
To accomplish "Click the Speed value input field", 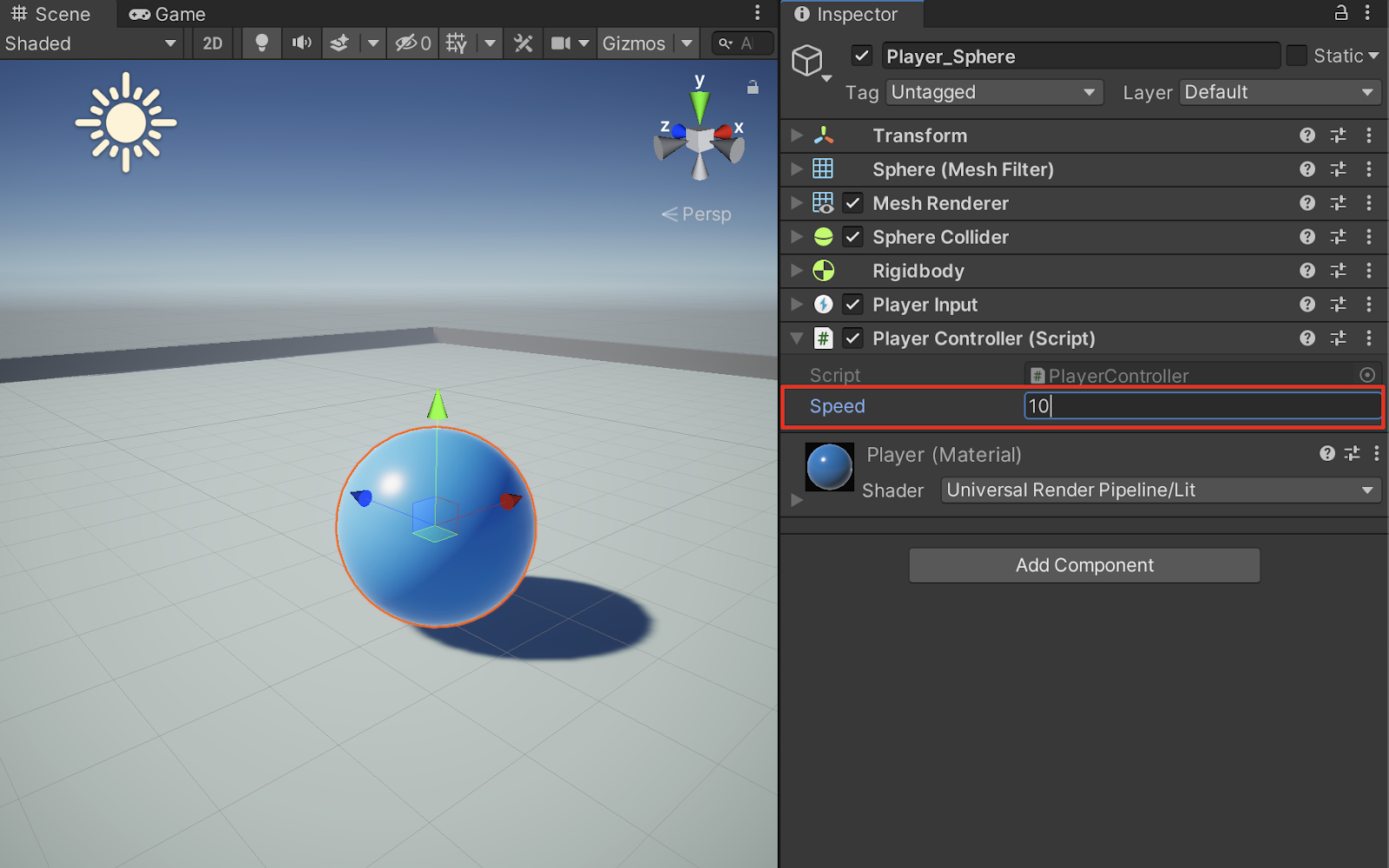I will pyautogui.click(x=1202, y=406).
